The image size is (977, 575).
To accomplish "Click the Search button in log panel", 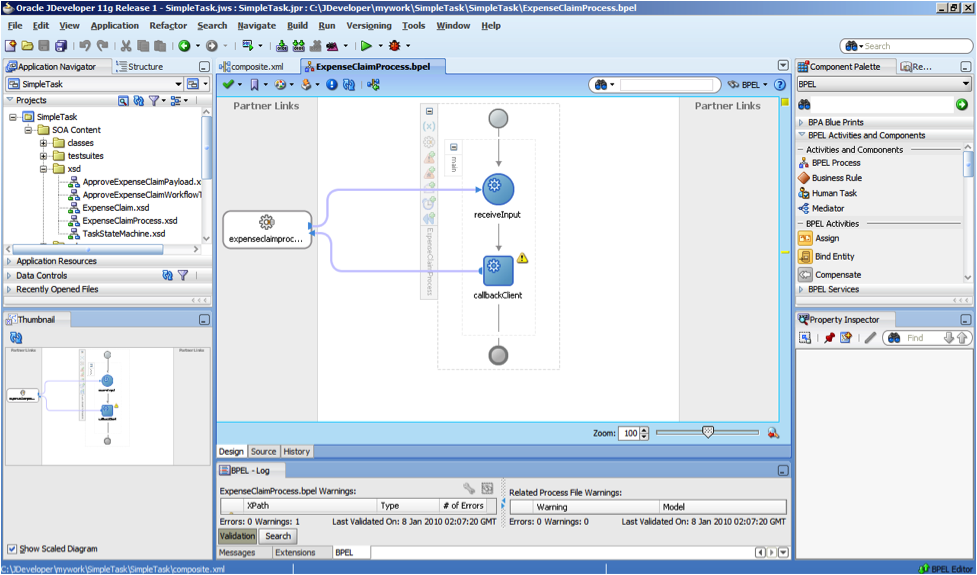I will tap(278, 536).
